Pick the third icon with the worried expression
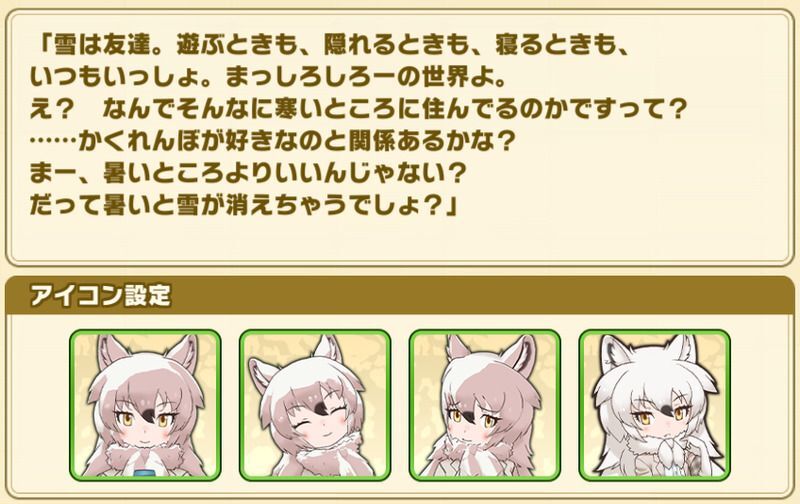 485,406
